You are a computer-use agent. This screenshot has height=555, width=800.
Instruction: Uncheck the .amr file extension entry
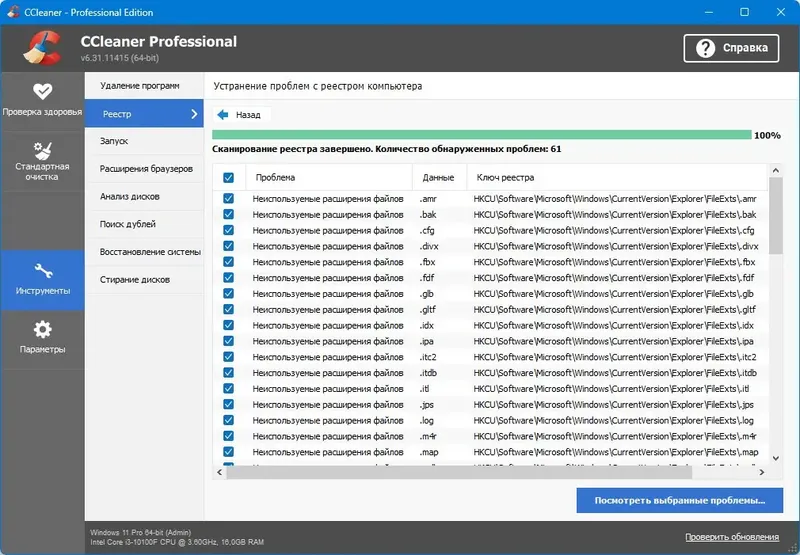coord(229,199)
